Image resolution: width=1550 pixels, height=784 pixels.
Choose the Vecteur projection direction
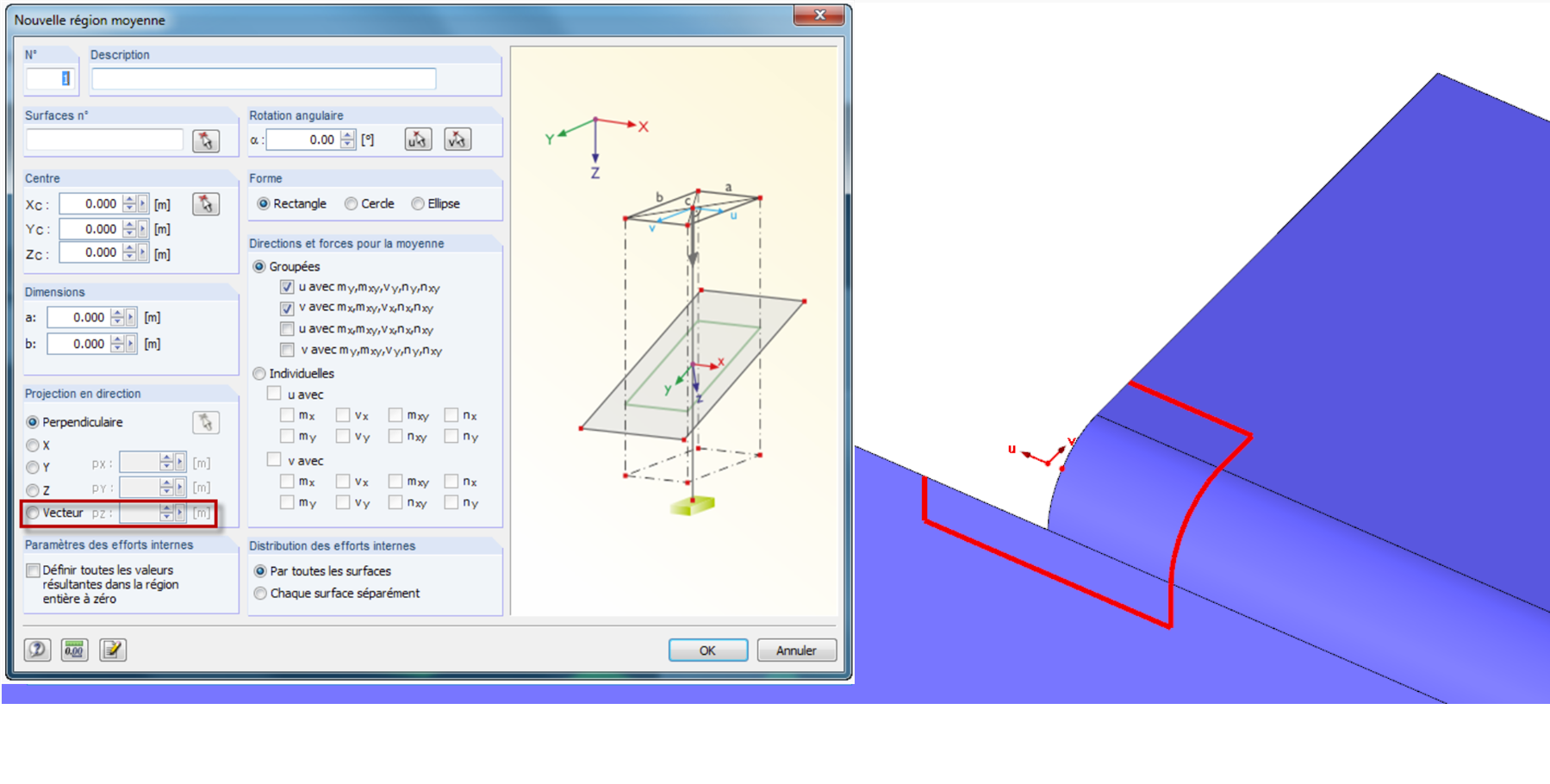point(32,513)
